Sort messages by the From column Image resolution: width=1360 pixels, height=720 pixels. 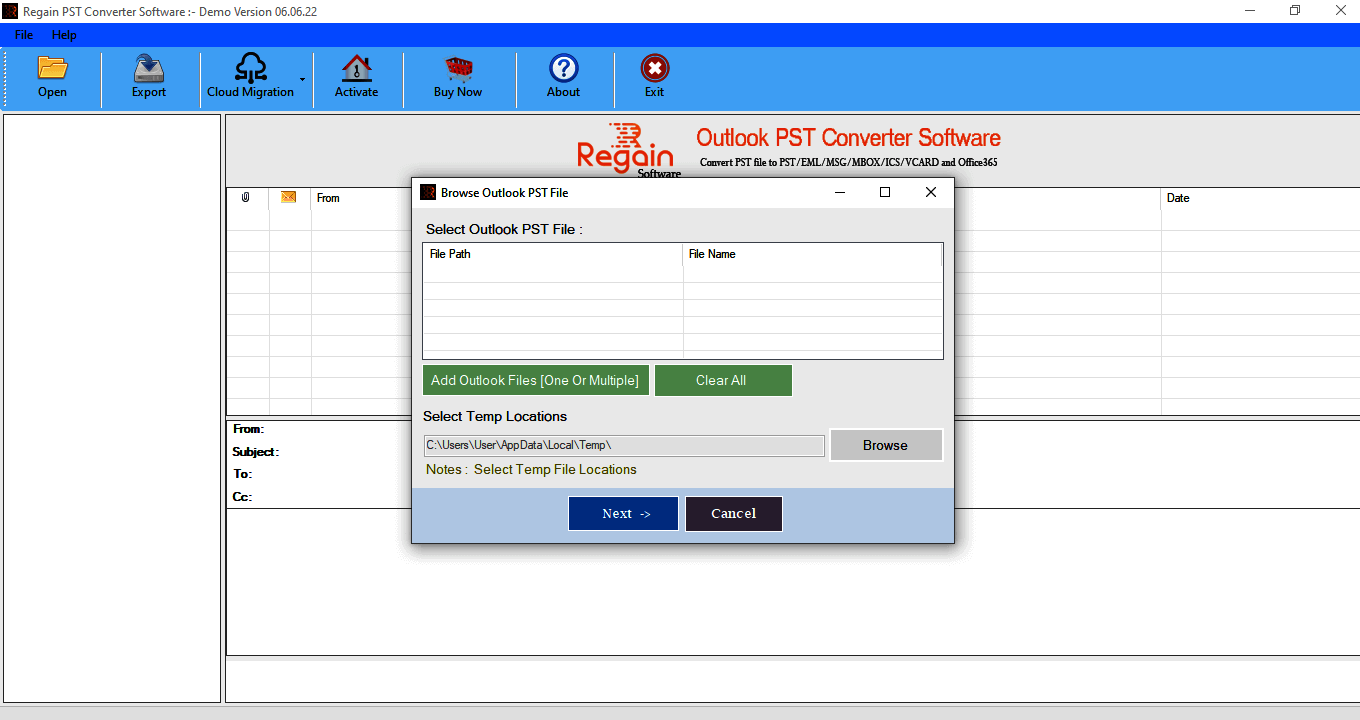[328, 198]
